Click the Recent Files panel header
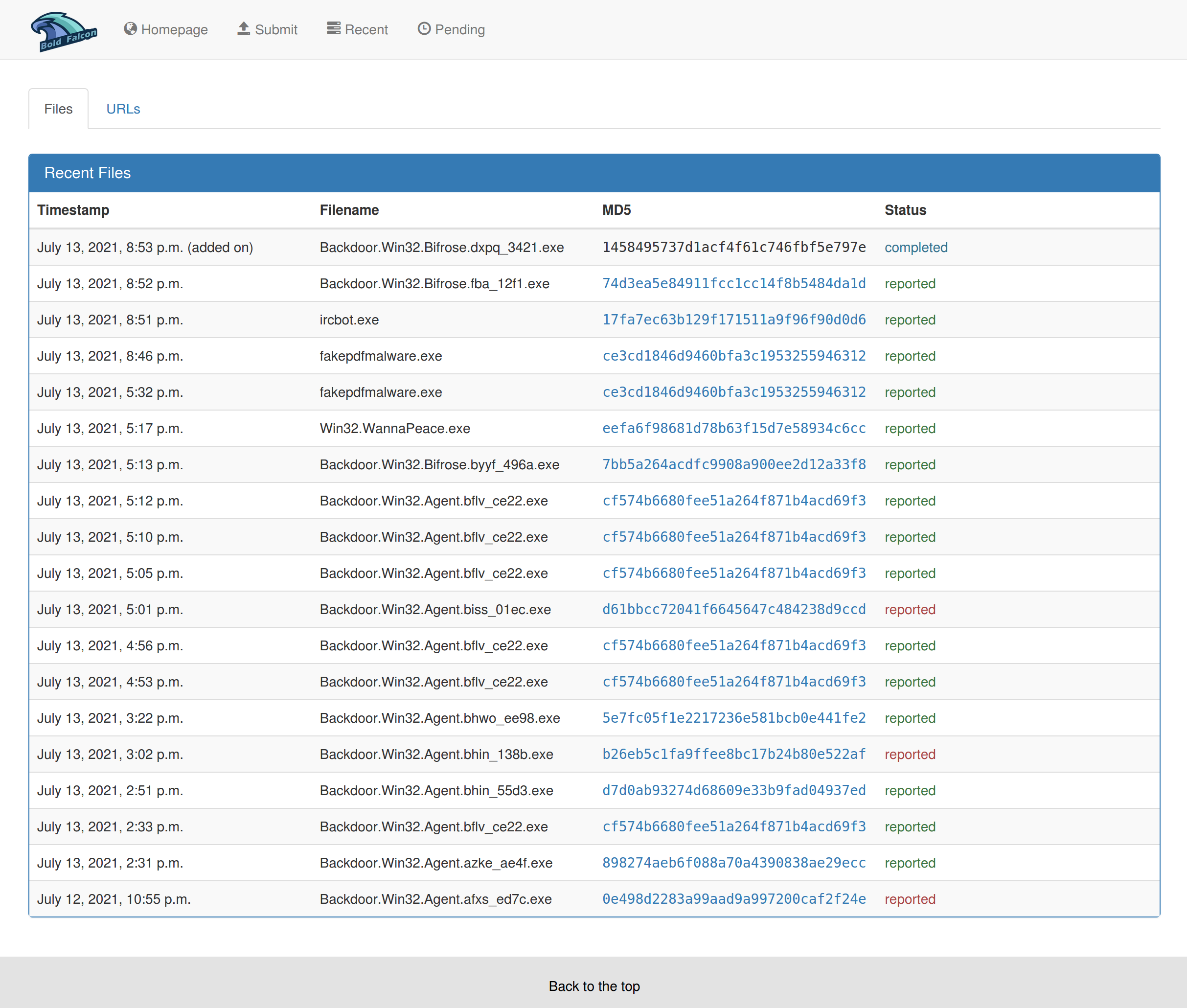The width and height of the screenshot is (1187, 1008). tap(88, 173)
